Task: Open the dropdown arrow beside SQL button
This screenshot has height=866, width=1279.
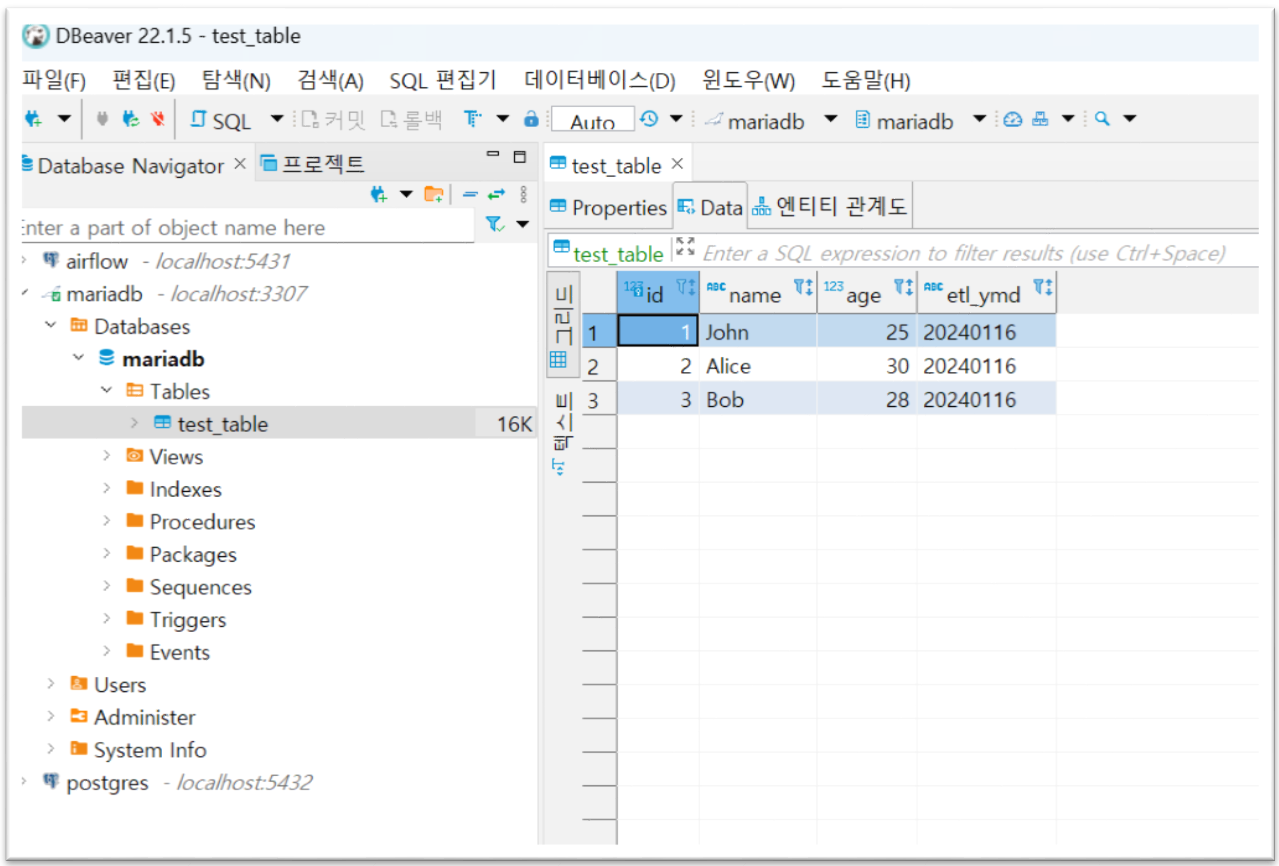Action: click(x=277, y=120)
